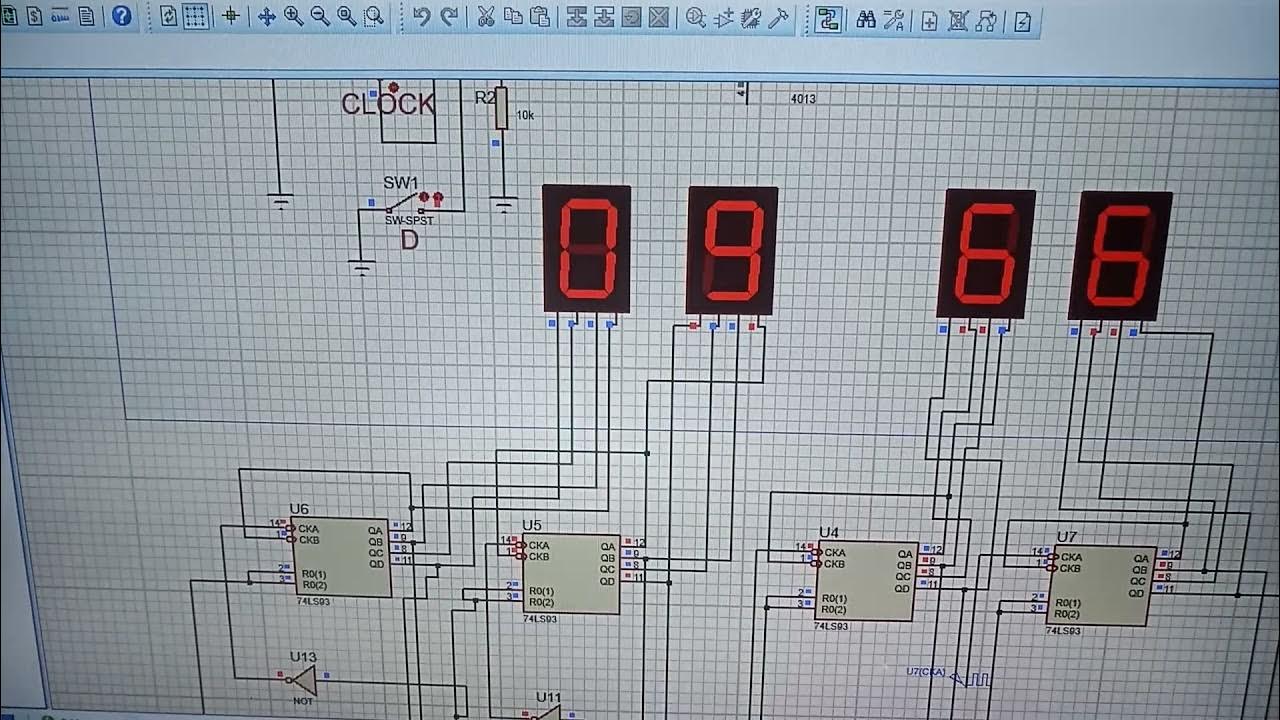Open the Packaging Tool chip icon
1280x720 pixels.
[x=750, y=18]
